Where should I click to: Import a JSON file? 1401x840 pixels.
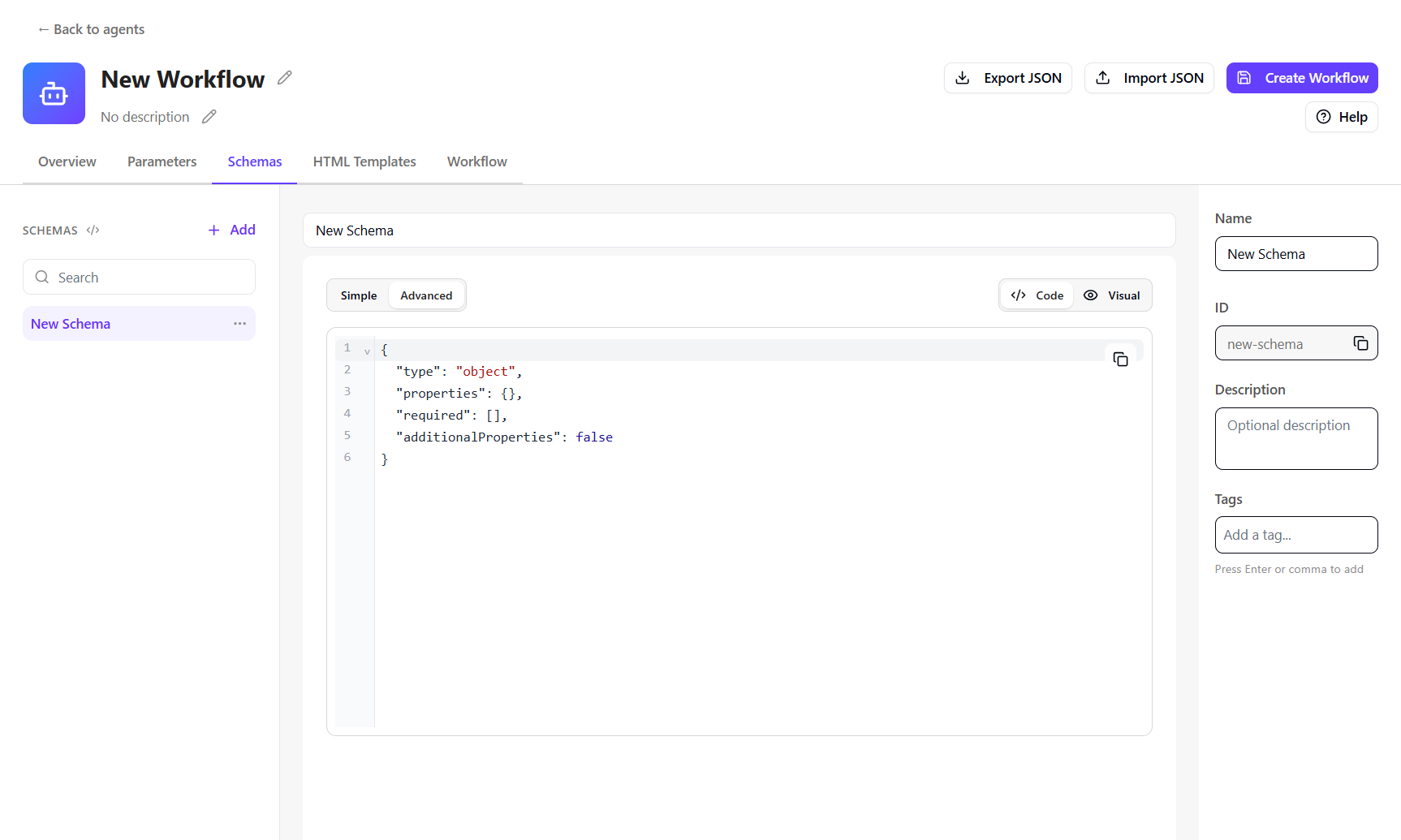pos(1149,78)
